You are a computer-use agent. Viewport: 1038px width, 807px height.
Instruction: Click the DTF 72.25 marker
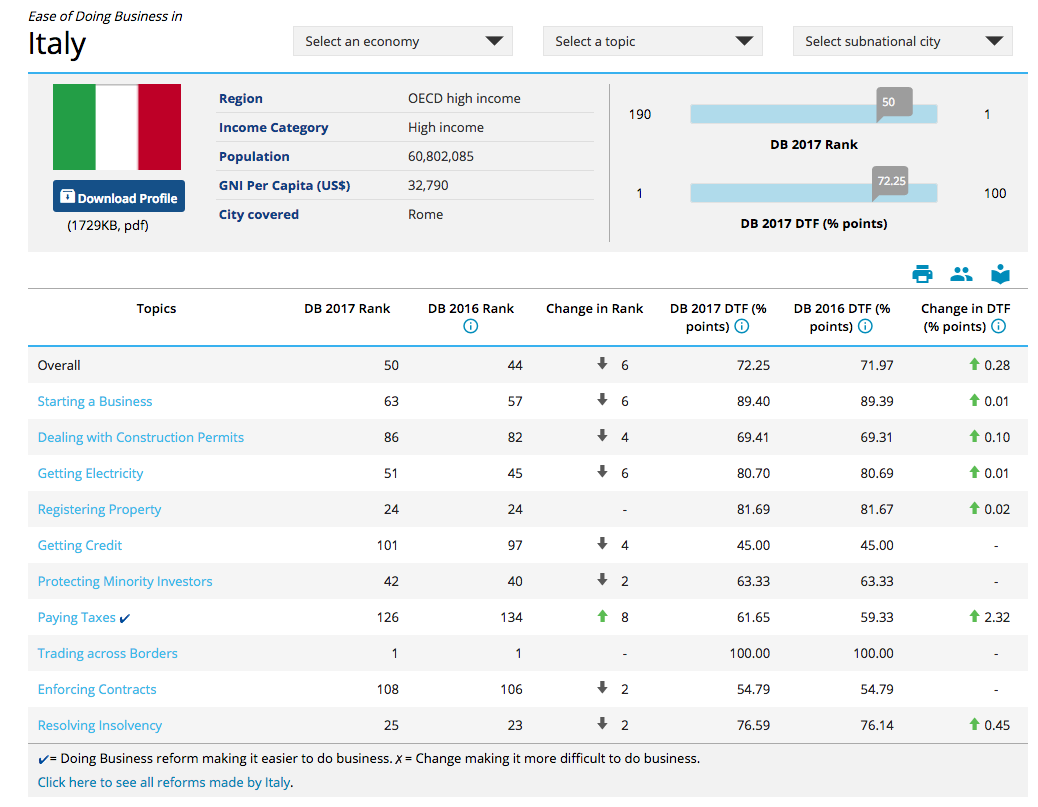[890, 182]
